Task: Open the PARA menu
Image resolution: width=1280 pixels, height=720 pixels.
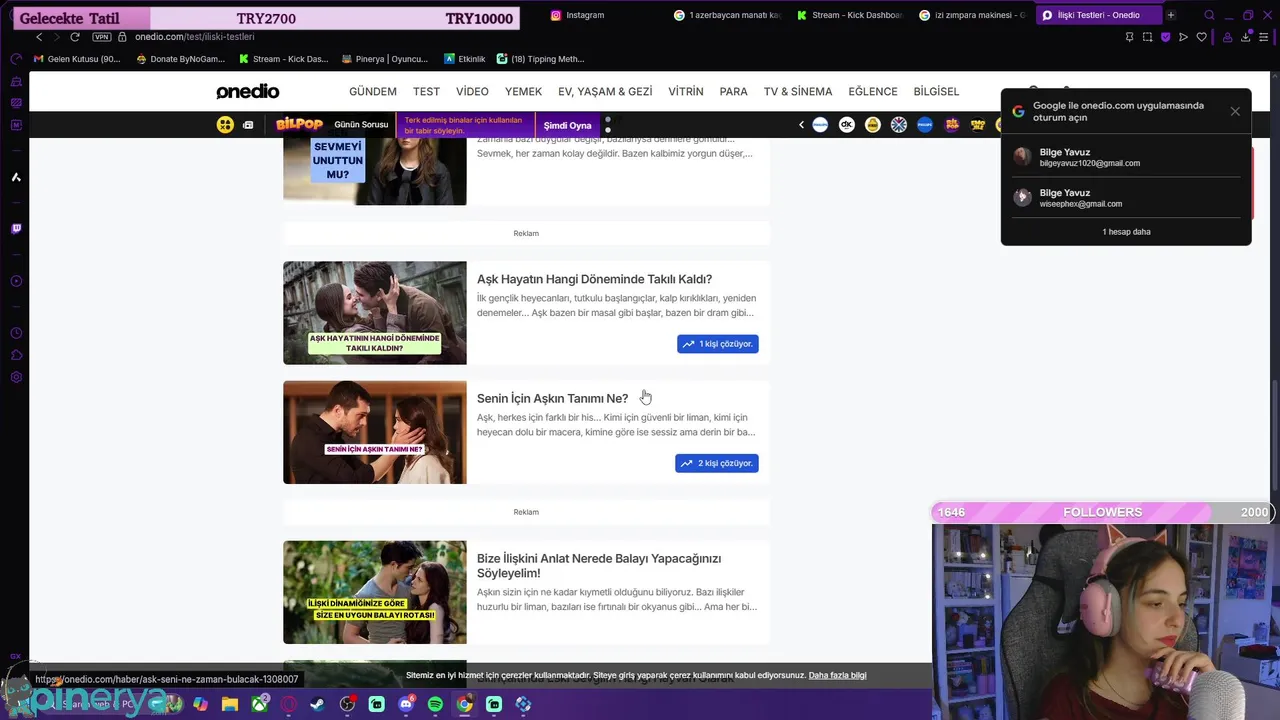Action: [733, 91]
